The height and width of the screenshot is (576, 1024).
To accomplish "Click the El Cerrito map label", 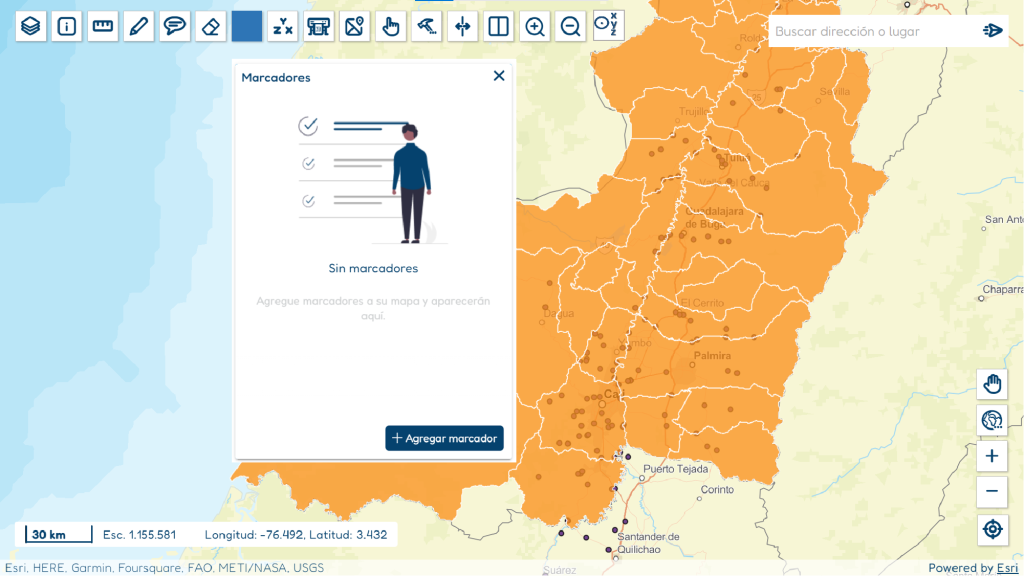I will [x=702, y=302].
